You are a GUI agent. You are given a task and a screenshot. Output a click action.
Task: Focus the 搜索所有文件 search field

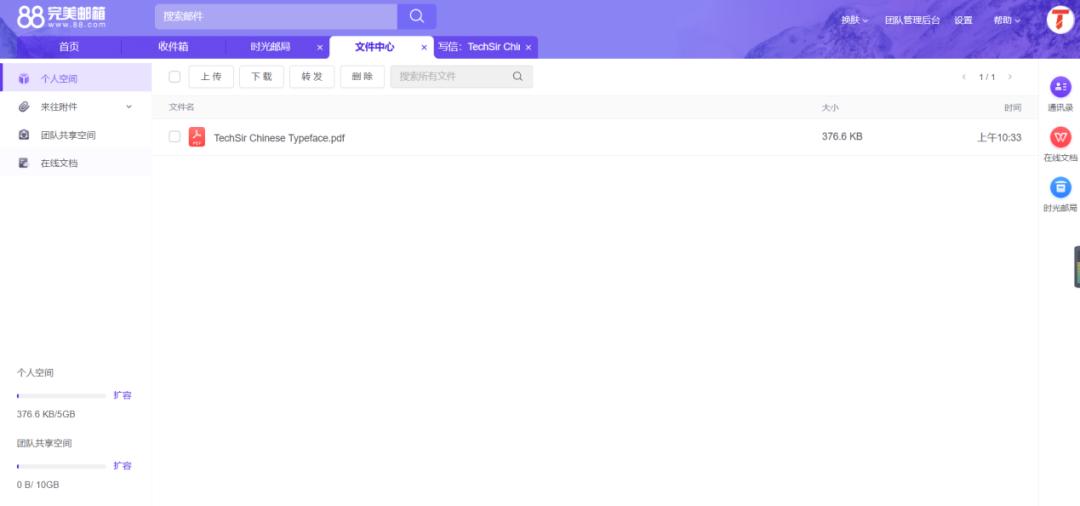coord(461,76)
